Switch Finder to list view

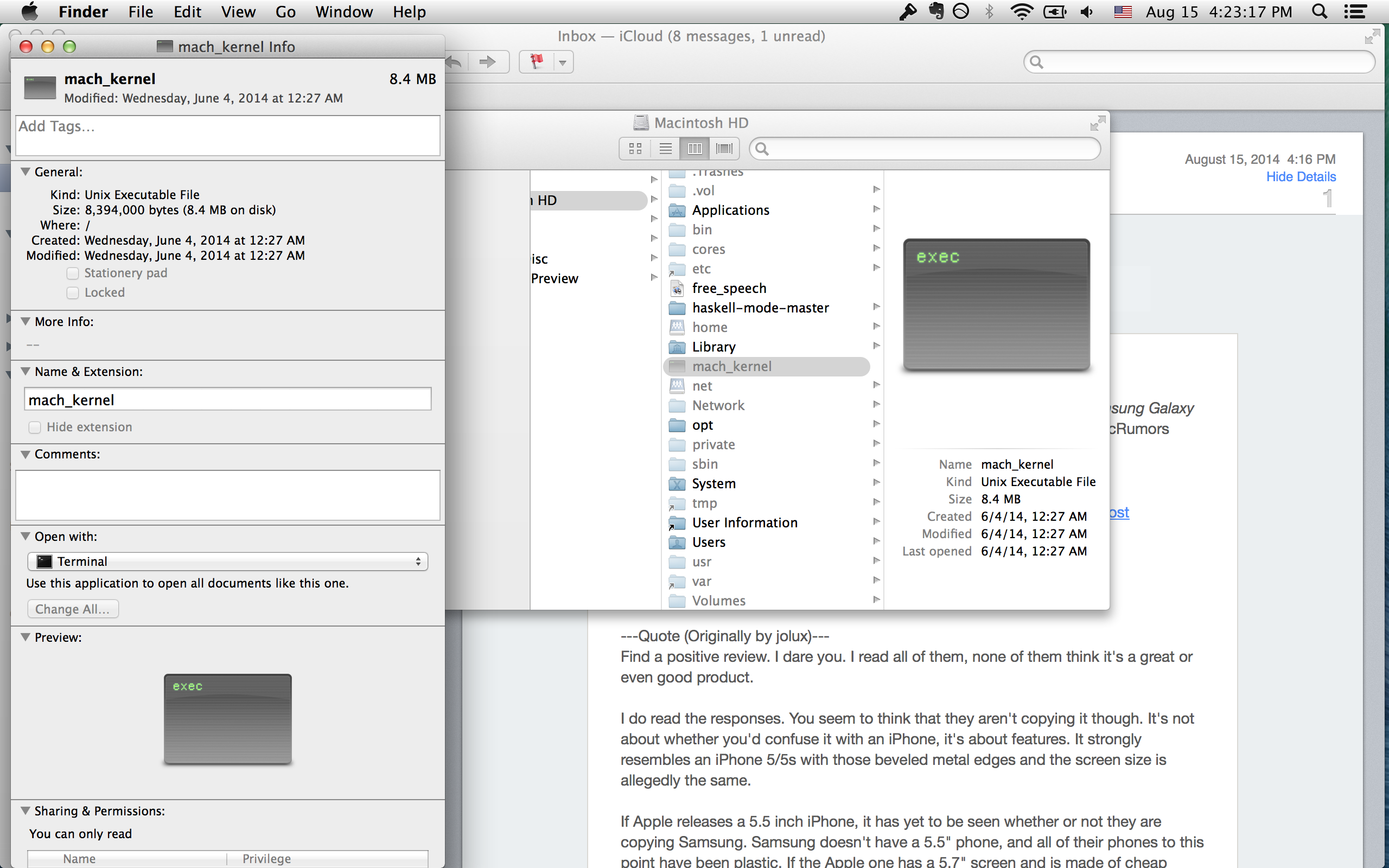click(665, 149)
